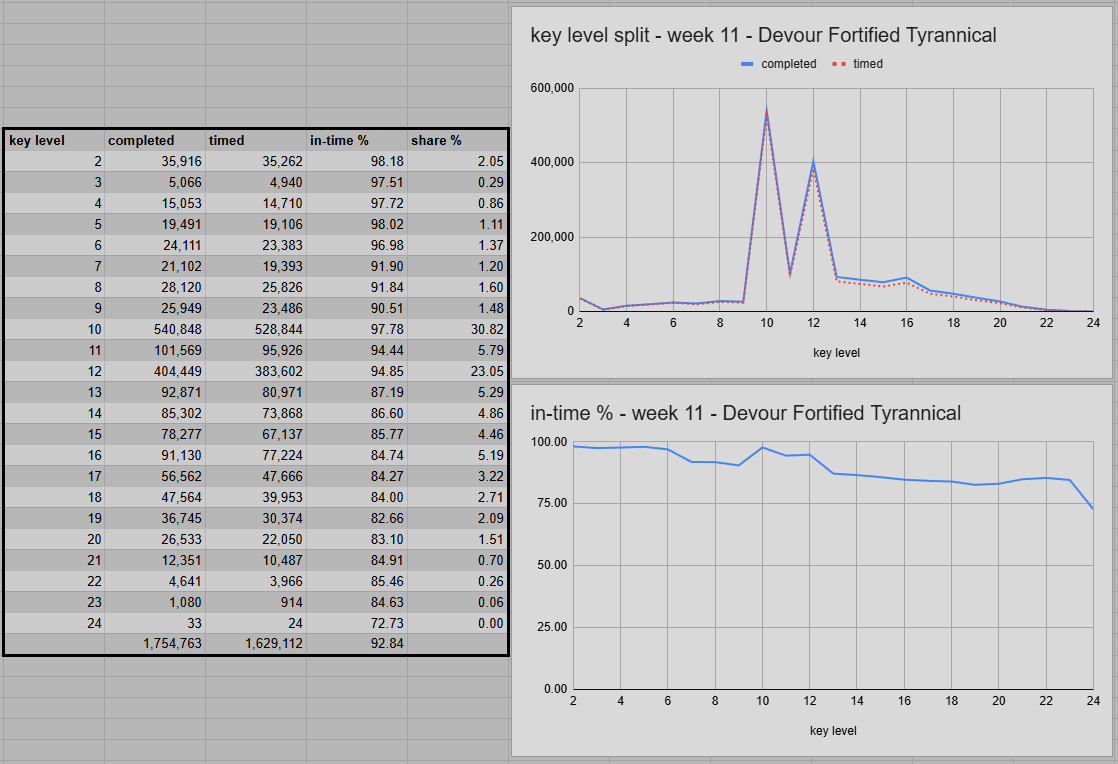Click the 'completed' legend label in chart

coord(789,64)
